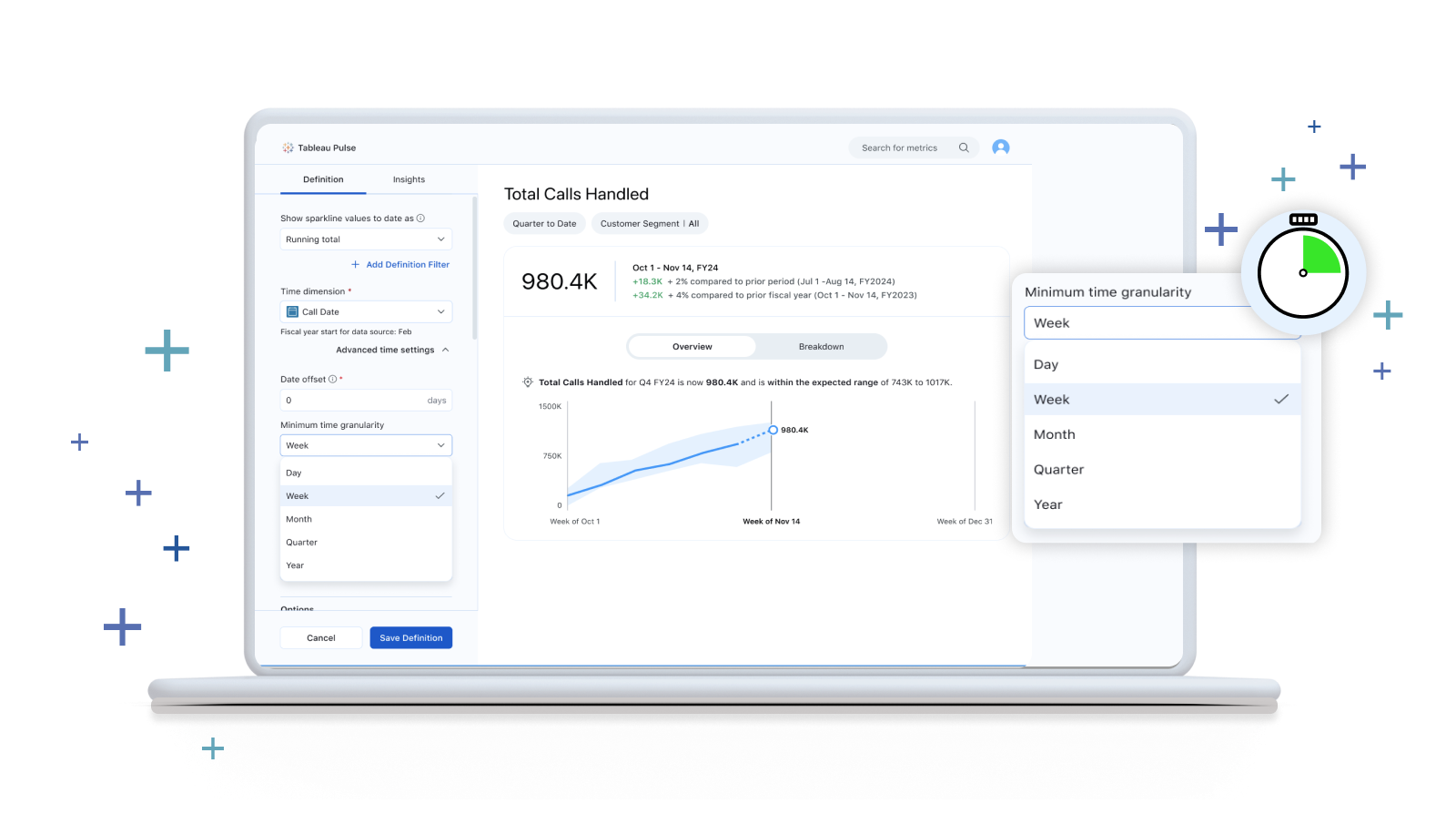Click the +18.3K prior period change value
The height and width of the screenshot is (814, 1456).
(648, 281)
